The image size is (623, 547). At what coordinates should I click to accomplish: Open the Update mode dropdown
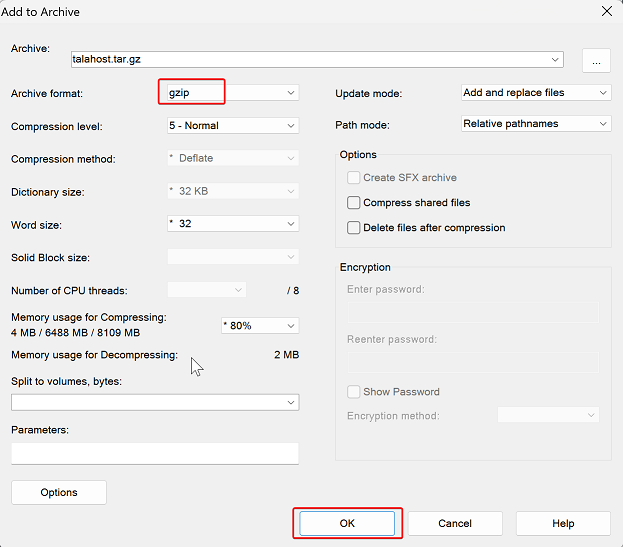tap(536, 93)
